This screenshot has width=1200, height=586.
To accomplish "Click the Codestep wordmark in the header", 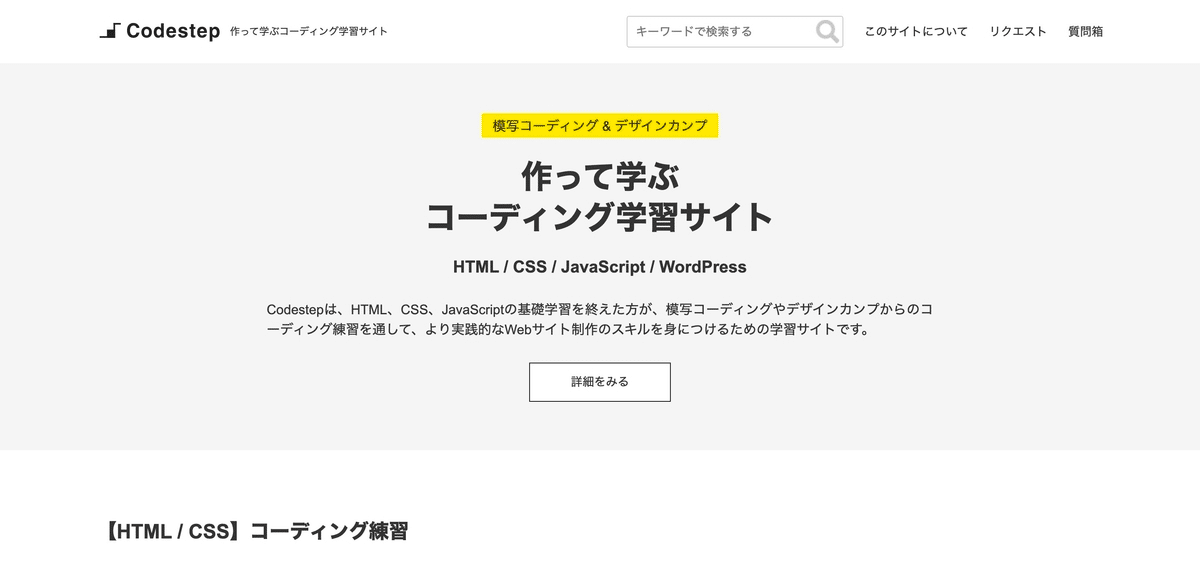I will point(172,31).
